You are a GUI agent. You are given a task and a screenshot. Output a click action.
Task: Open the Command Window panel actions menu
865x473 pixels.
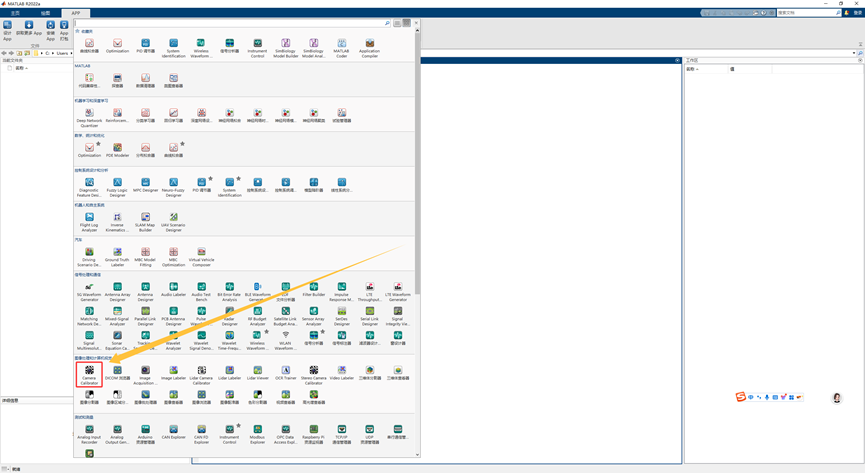(677, 60)
